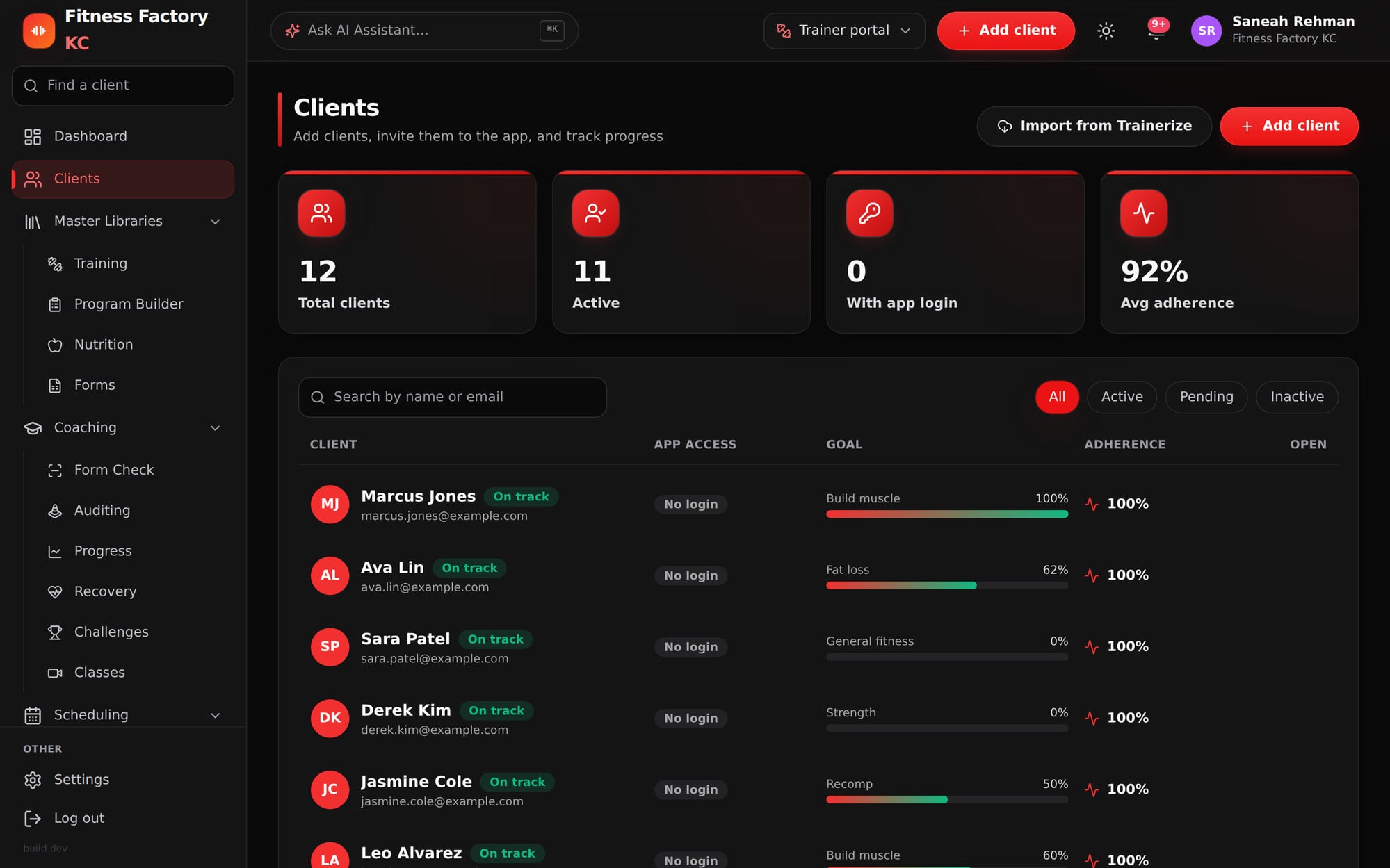1390x868 pixels.
Task: Filter clients by Inactive
Action: click(1297, 397)
